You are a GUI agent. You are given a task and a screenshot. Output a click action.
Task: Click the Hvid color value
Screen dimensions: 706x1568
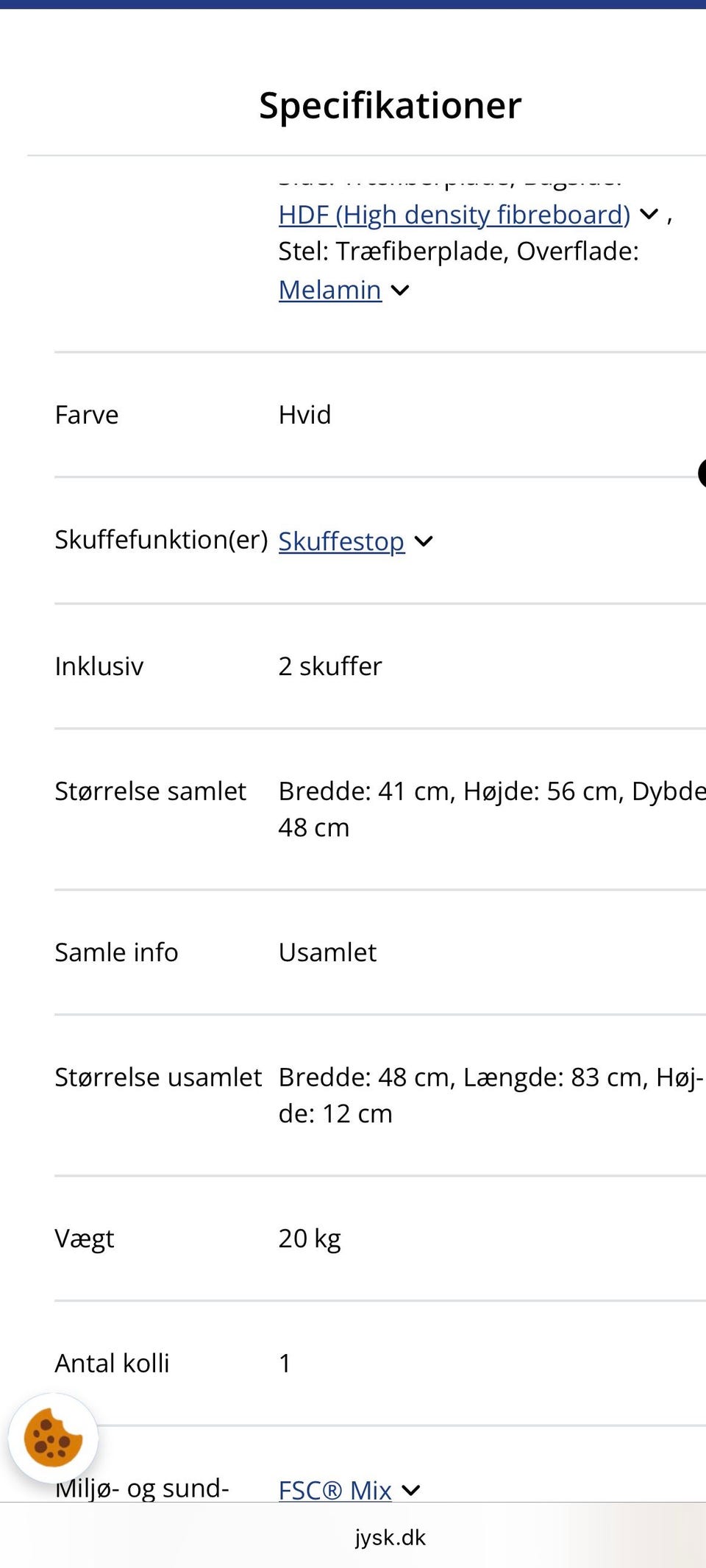tap(304, 415)
